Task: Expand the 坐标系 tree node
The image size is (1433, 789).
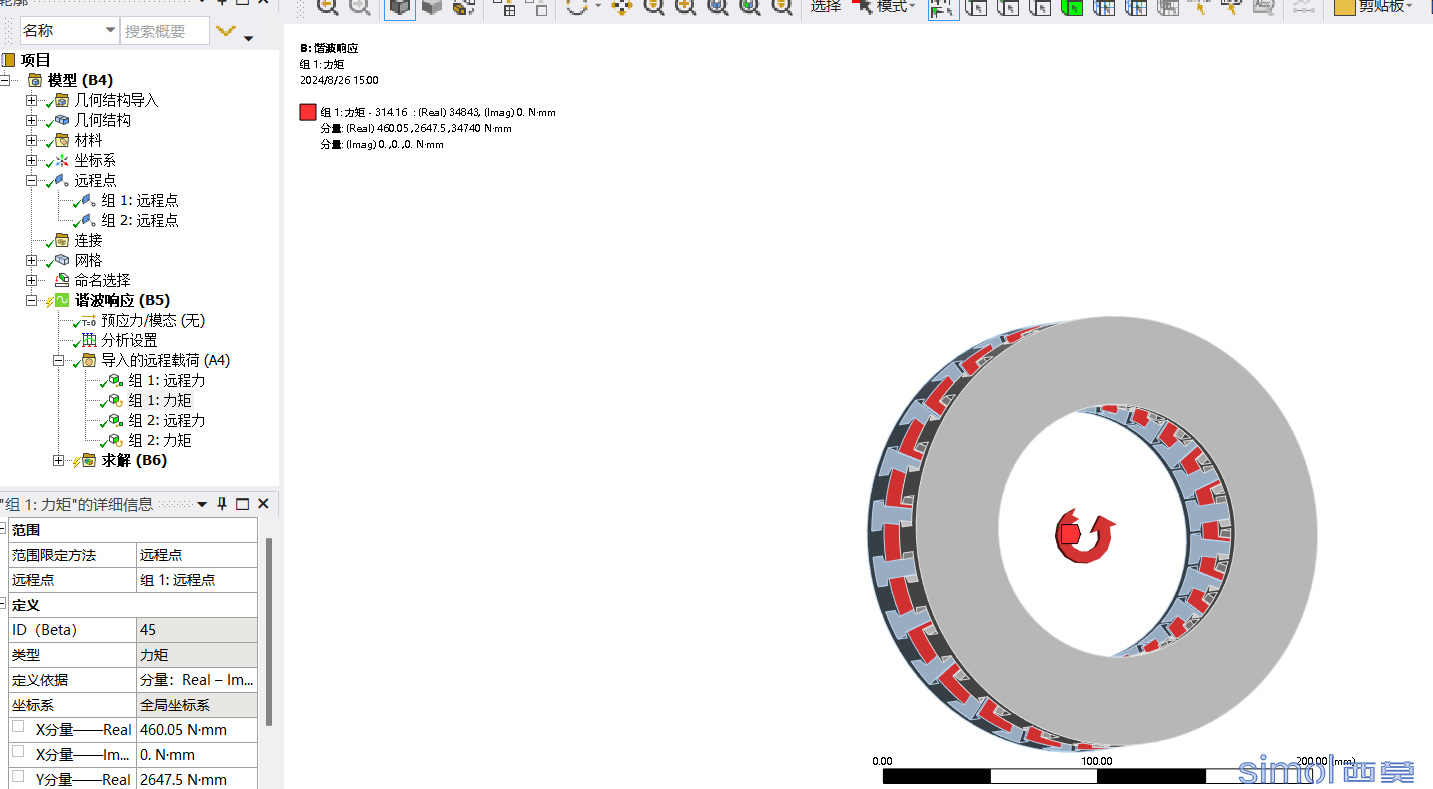Action: [x=32, y=160]
